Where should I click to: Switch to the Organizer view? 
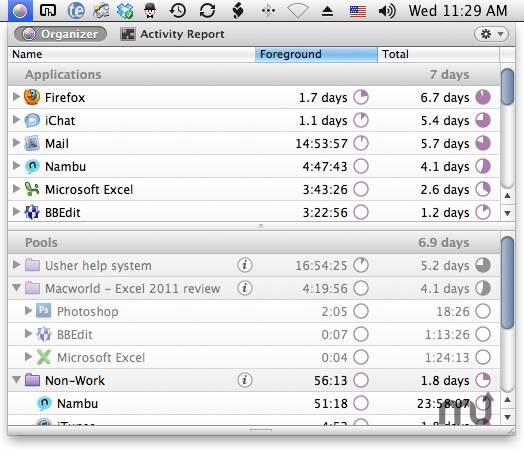[60, 34]
